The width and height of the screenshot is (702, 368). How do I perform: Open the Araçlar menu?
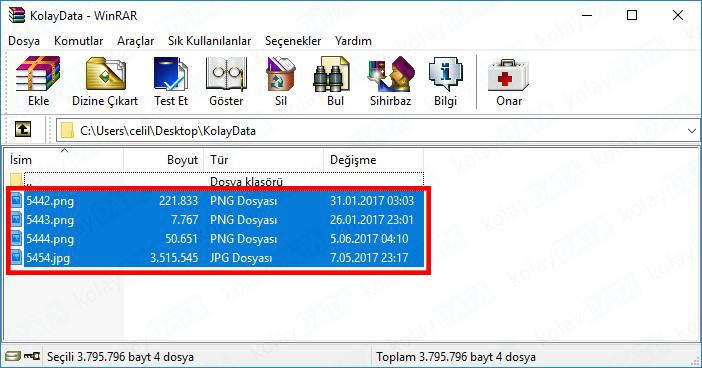coord(136,41)
